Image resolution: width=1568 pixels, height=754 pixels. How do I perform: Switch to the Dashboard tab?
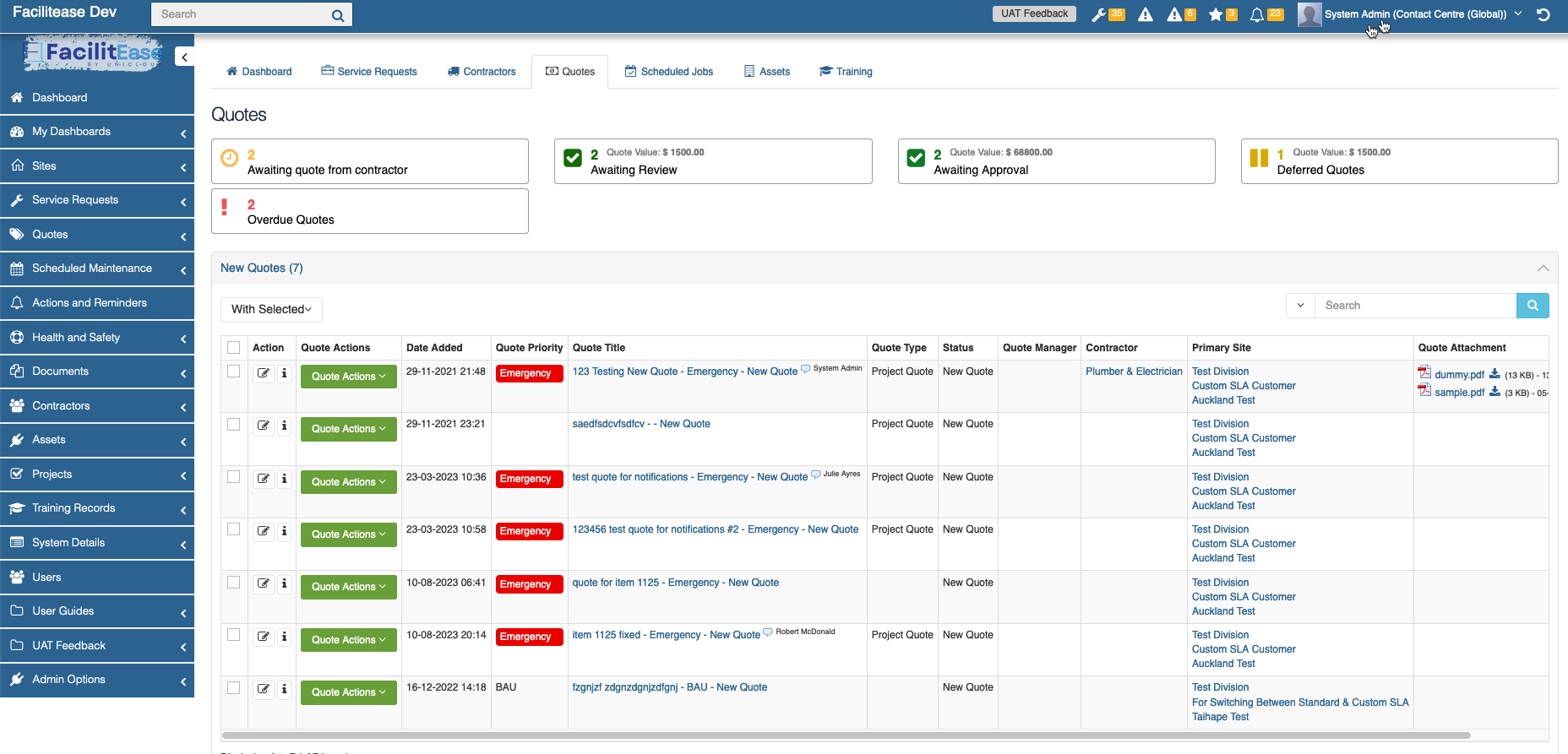click(259, 72)
